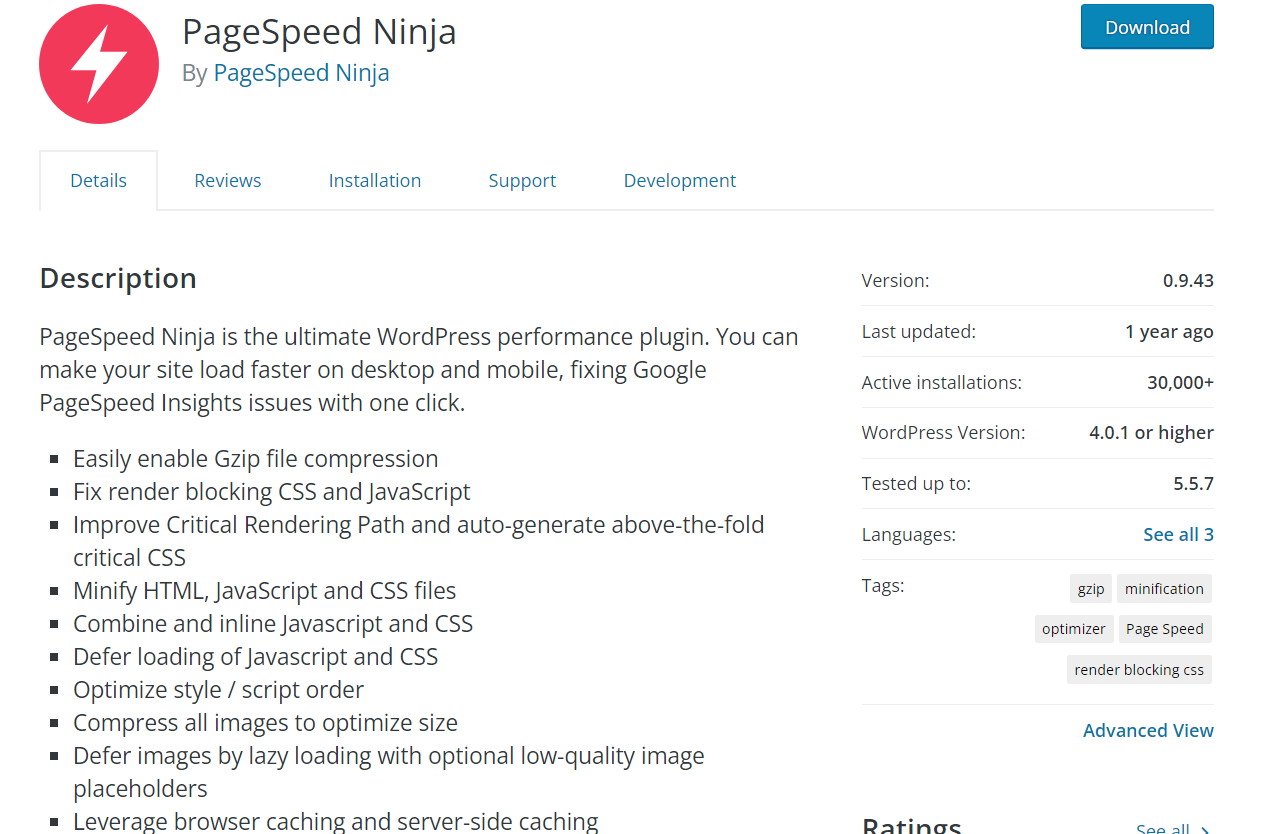Image resolution: width=1261 pixels, height=834 pixels.
Task: Click the PageSpeed Ninja lightning bolt logo
Action: pyautogui.click(x=99, y=64)
